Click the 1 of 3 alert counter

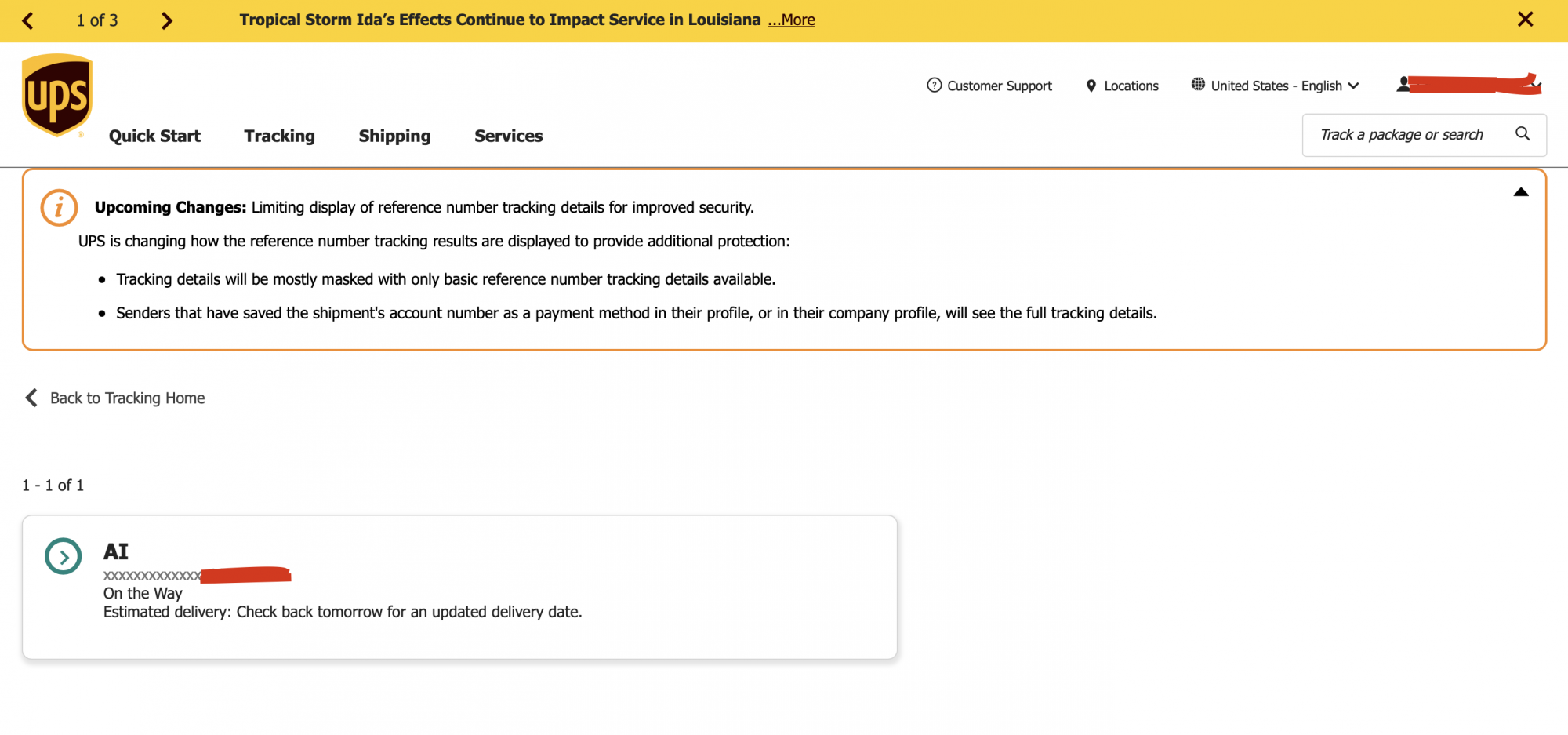(x=97, y=20)
